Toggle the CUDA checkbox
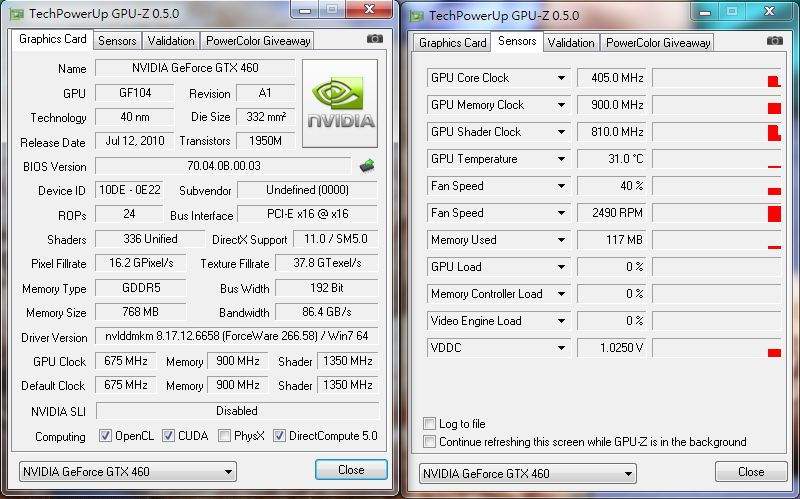The height and width of the screenshot is (499, 800). pos(168,436)
